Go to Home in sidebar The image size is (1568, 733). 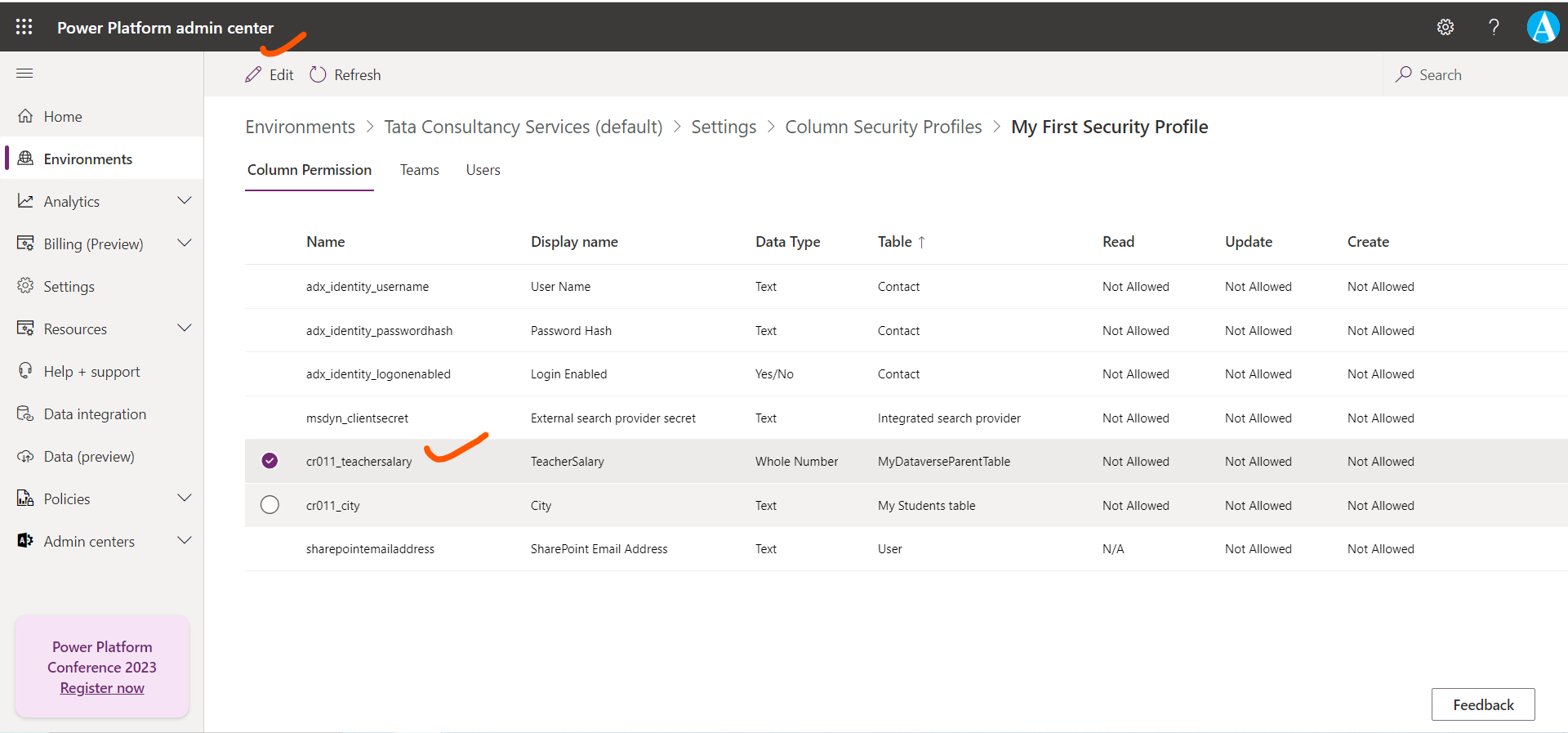pyautogui.click(x=63, y=117)
